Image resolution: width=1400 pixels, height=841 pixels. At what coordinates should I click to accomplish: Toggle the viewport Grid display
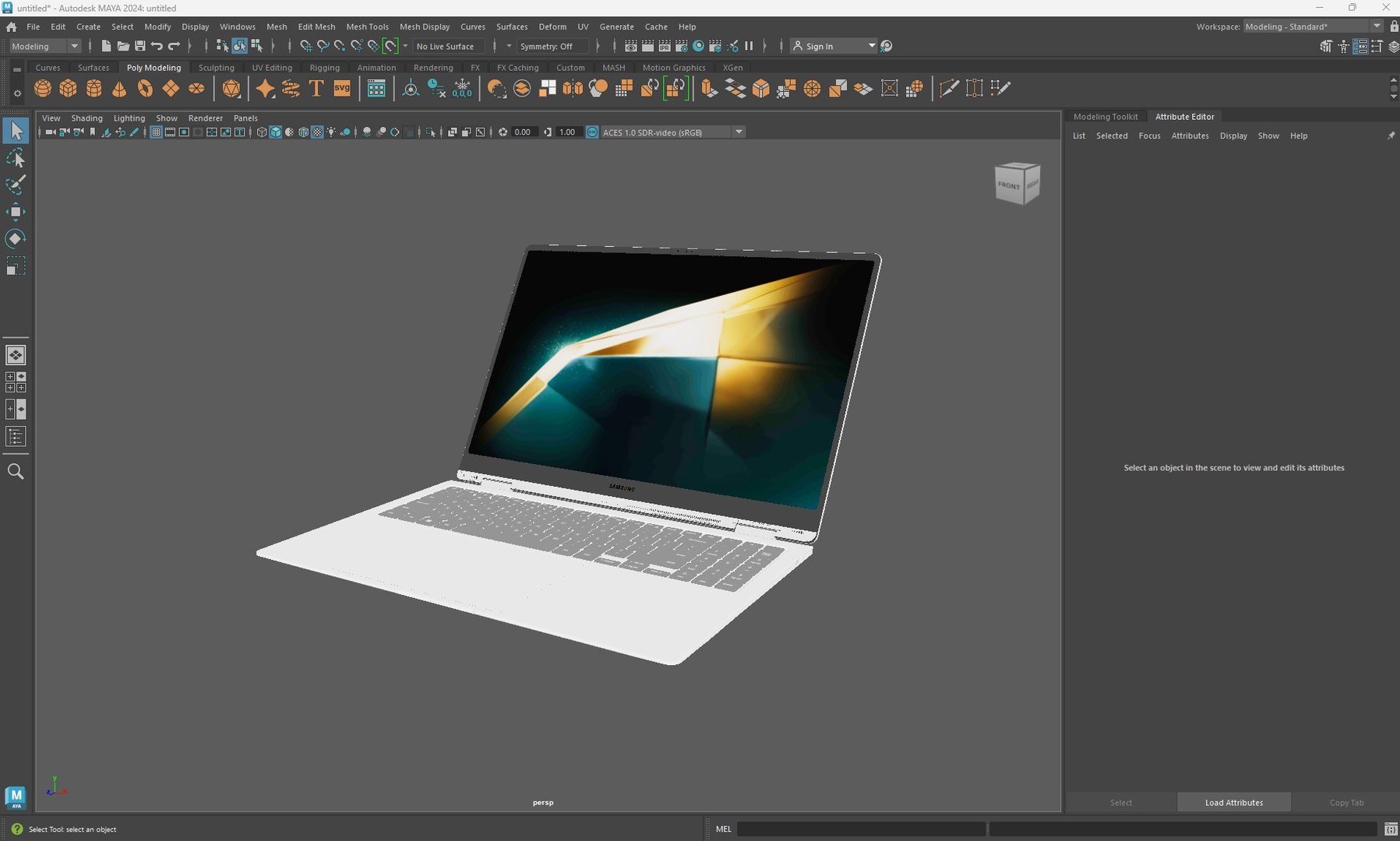[156, 132]
